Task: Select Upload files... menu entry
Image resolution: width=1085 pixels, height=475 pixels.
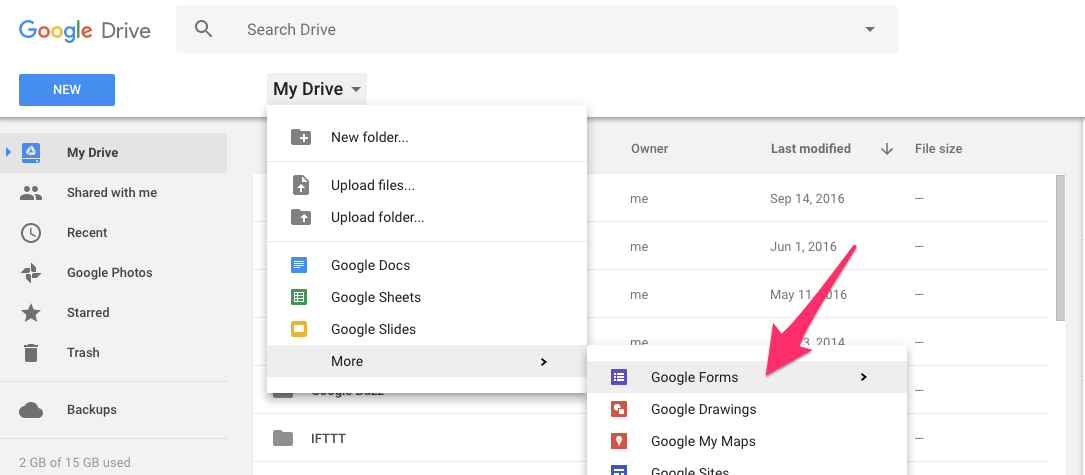Action: [x=372, y=185]
